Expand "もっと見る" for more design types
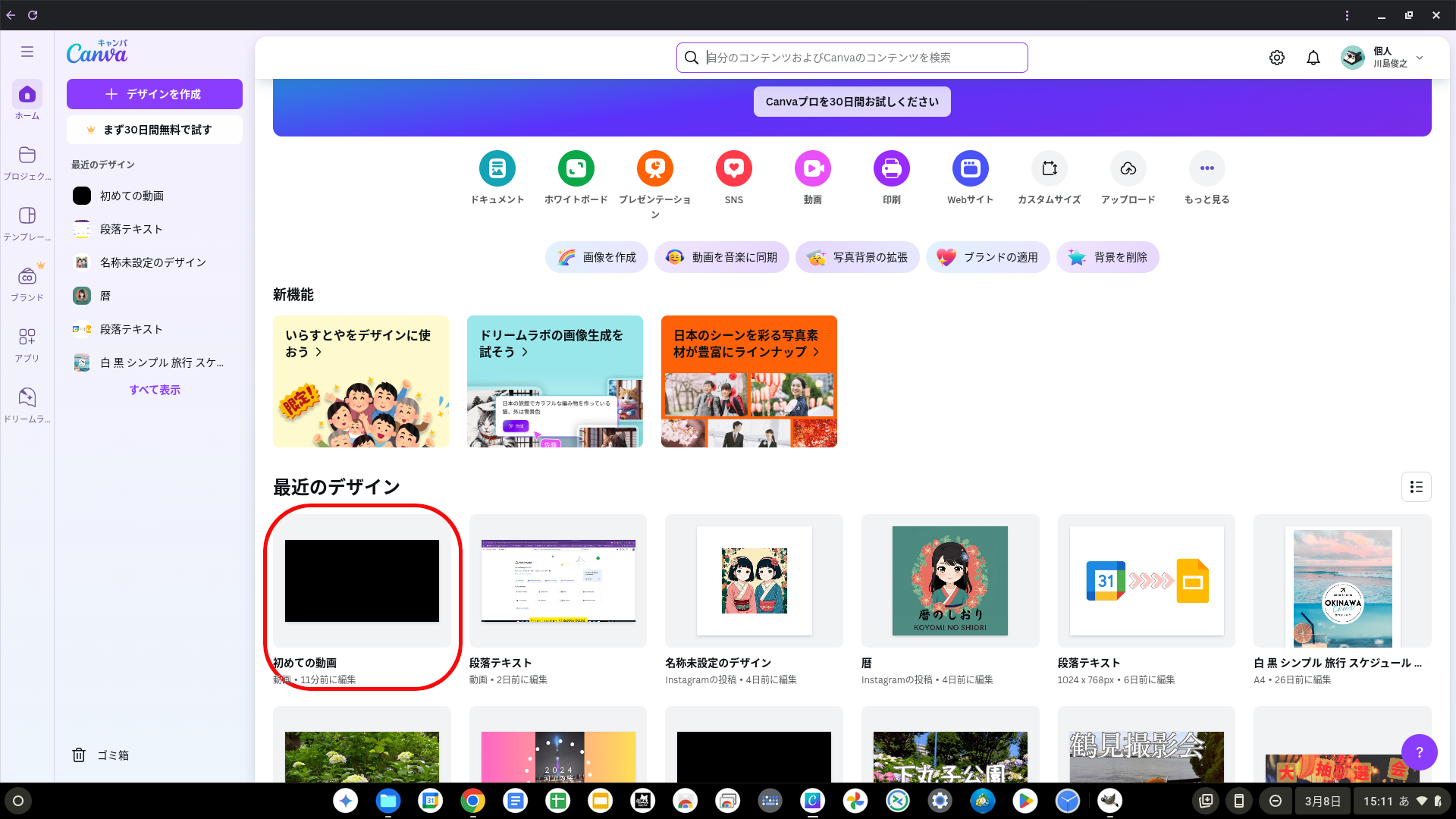Viewport: 1456px width, 819px height. click(x=1207, y=168)
